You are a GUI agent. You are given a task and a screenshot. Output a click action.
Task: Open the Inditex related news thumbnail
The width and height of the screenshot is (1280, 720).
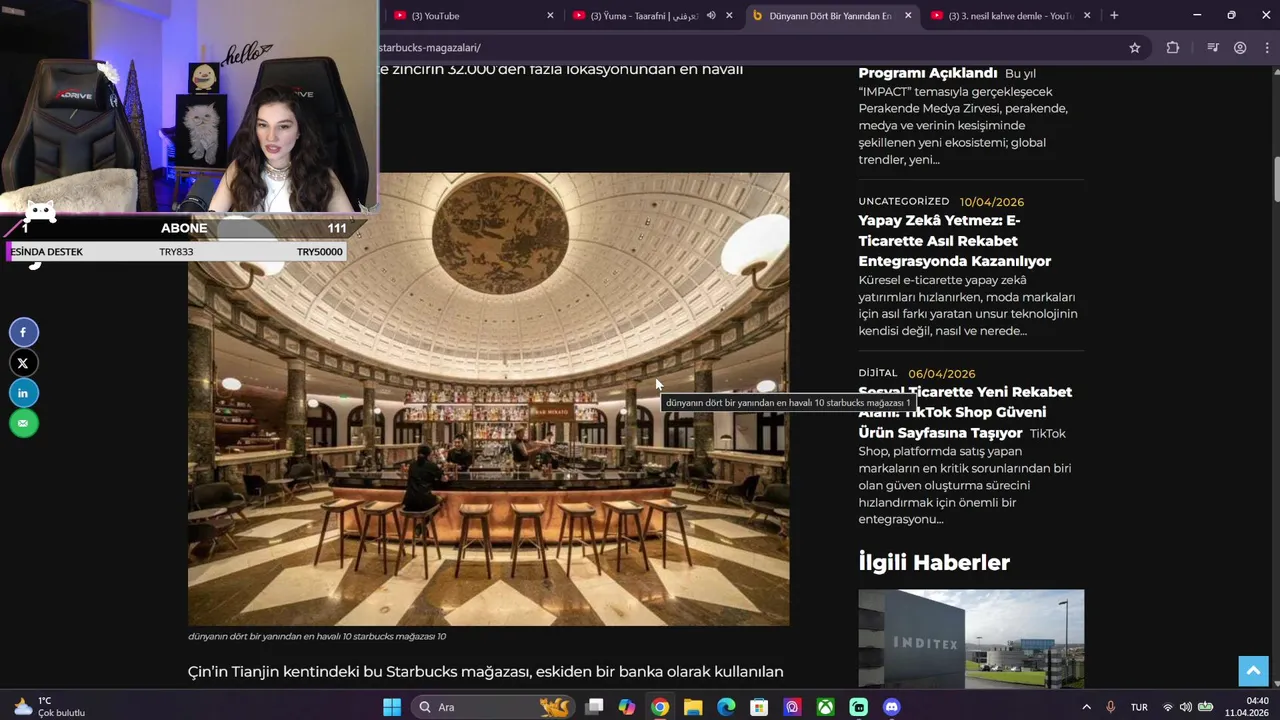point(971,638)
